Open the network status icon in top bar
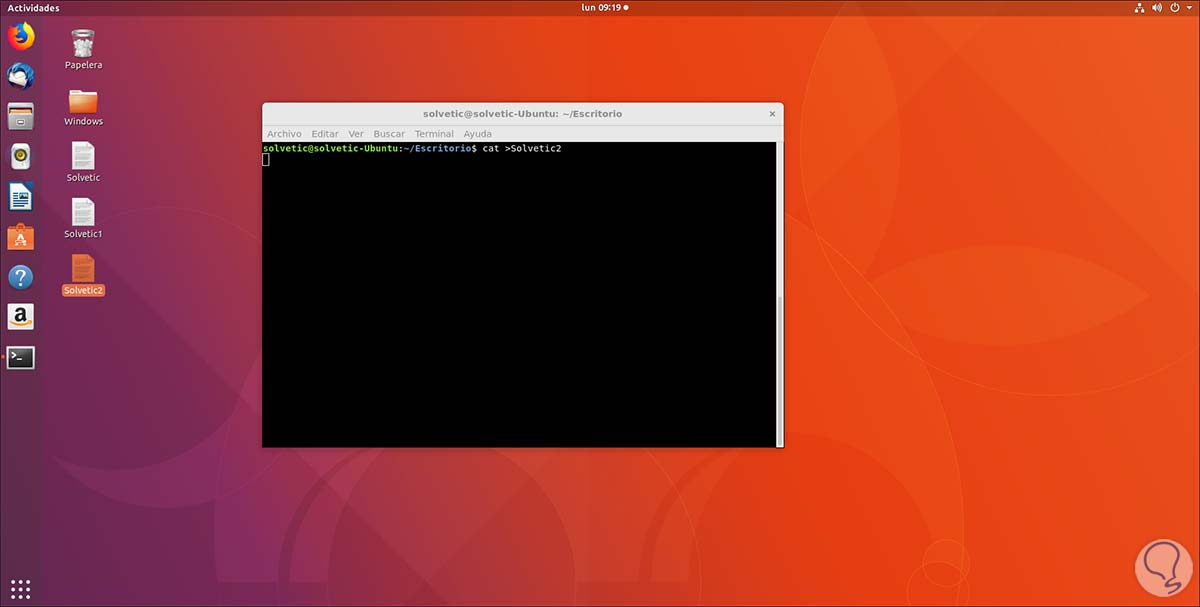The image size is (1200, 607). click(x=1139, y=7)
